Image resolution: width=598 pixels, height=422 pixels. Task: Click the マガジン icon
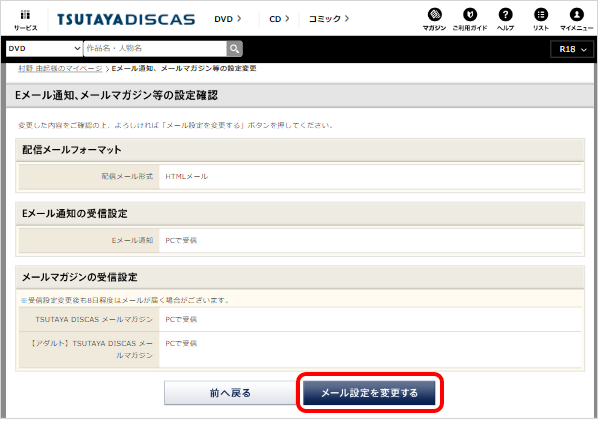click(x=434, y=19)
